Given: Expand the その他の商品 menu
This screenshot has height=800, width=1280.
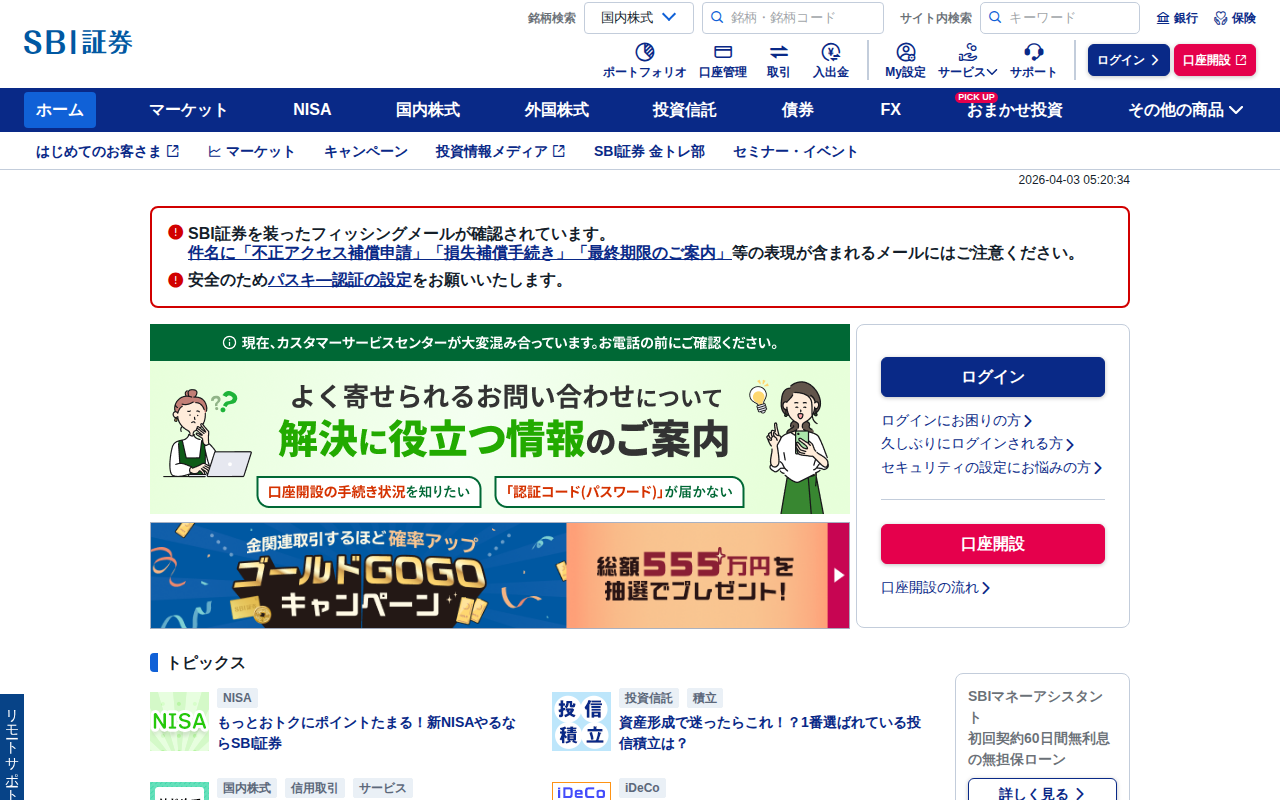Looking at the screenshot, I should 1186,110.
